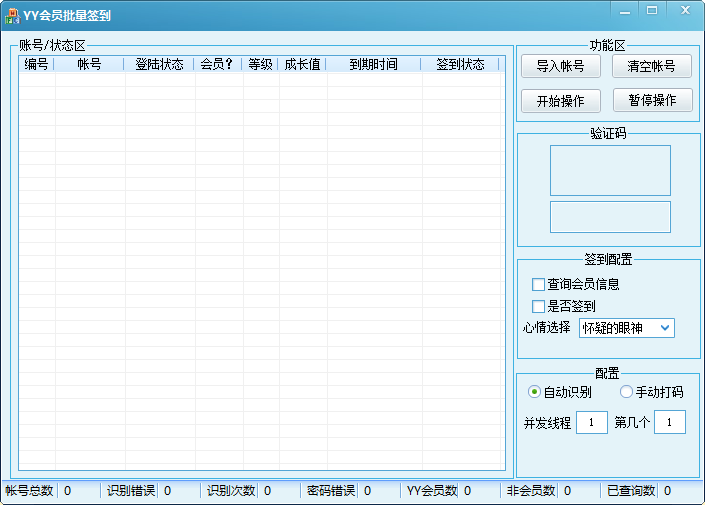Screen dimensions: 705x505
Task: Click 帐号总数 status bar entry
Action: pos(29,491)
